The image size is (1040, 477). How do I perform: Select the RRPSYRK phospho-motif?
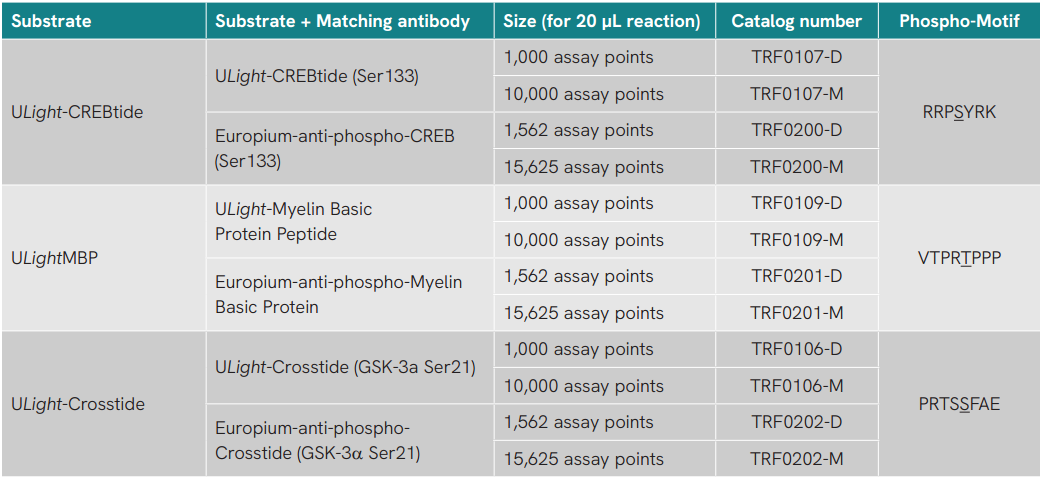(959, 112)
